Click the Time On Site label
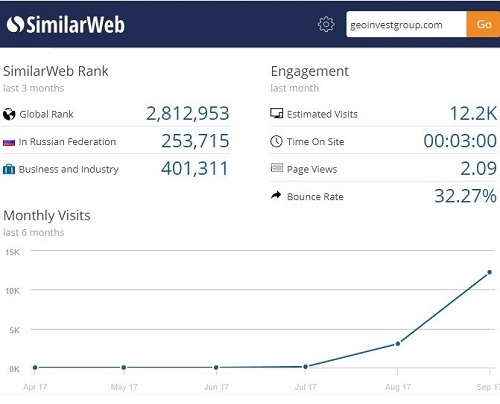Image resolution: width=500 pixels, height=404 pixels. [x=315, y=142]
